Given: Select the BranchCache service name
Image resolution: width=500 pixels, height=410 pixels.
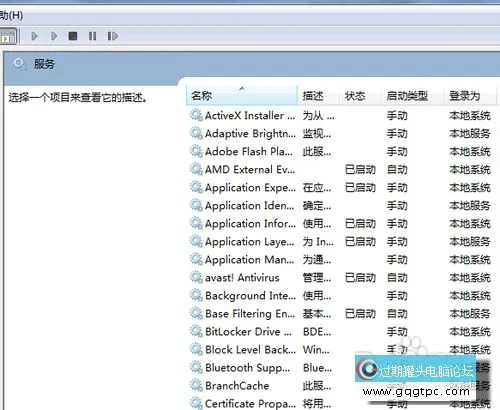Looking at the screenshot, I should click(237, 385).
